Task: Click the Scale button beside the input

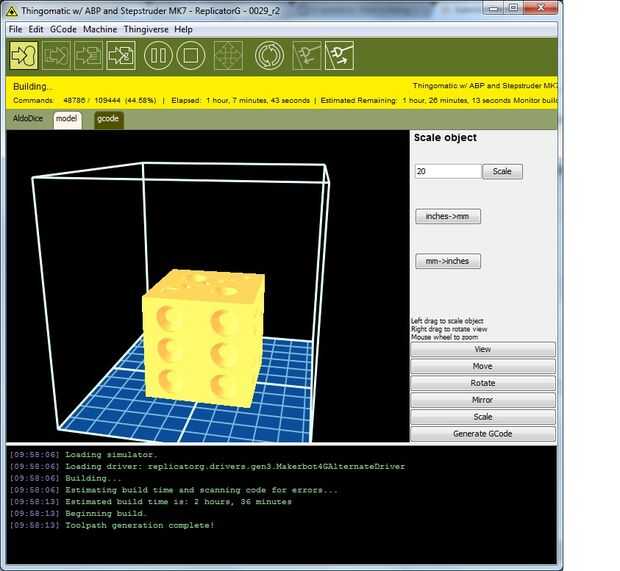Action: tap(502, 172)
